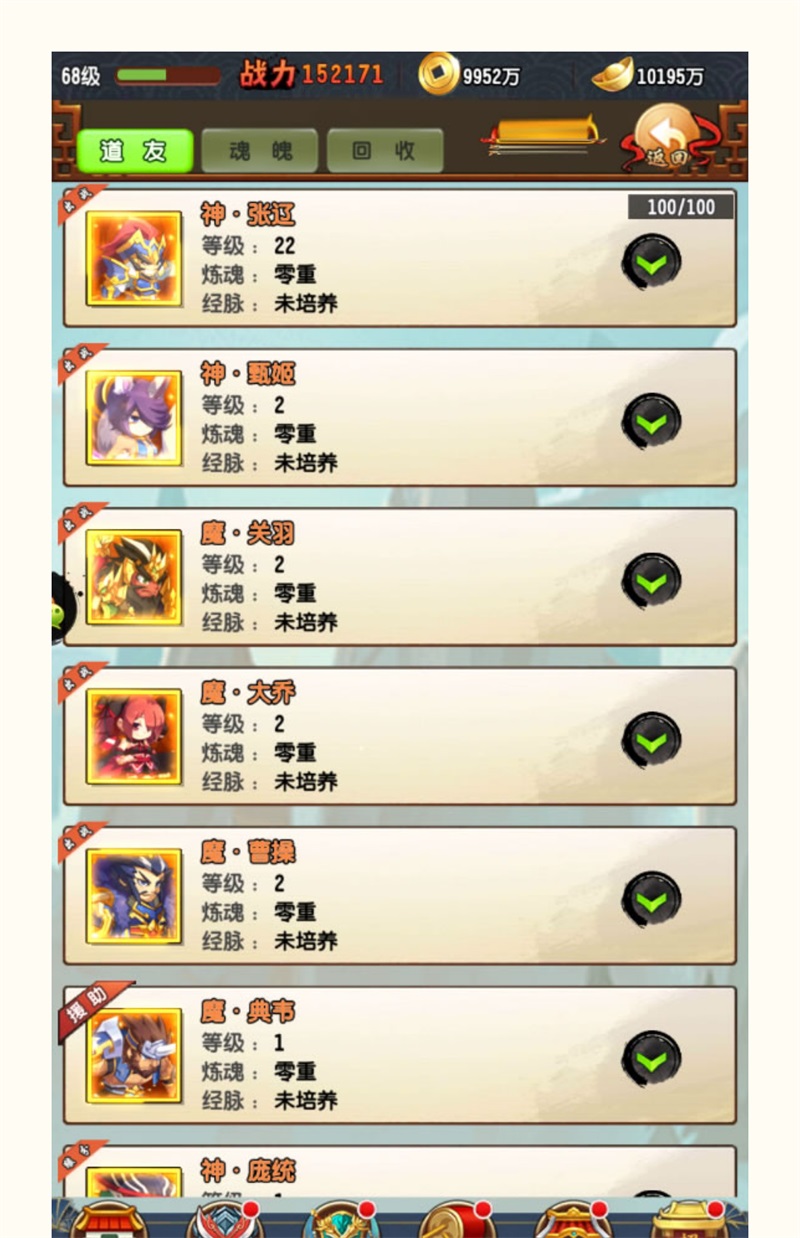The width and height of the screenshot is (800, 1238).
Task: Expand the 魔·典韦 details chevron
Action: [652, 1060]
